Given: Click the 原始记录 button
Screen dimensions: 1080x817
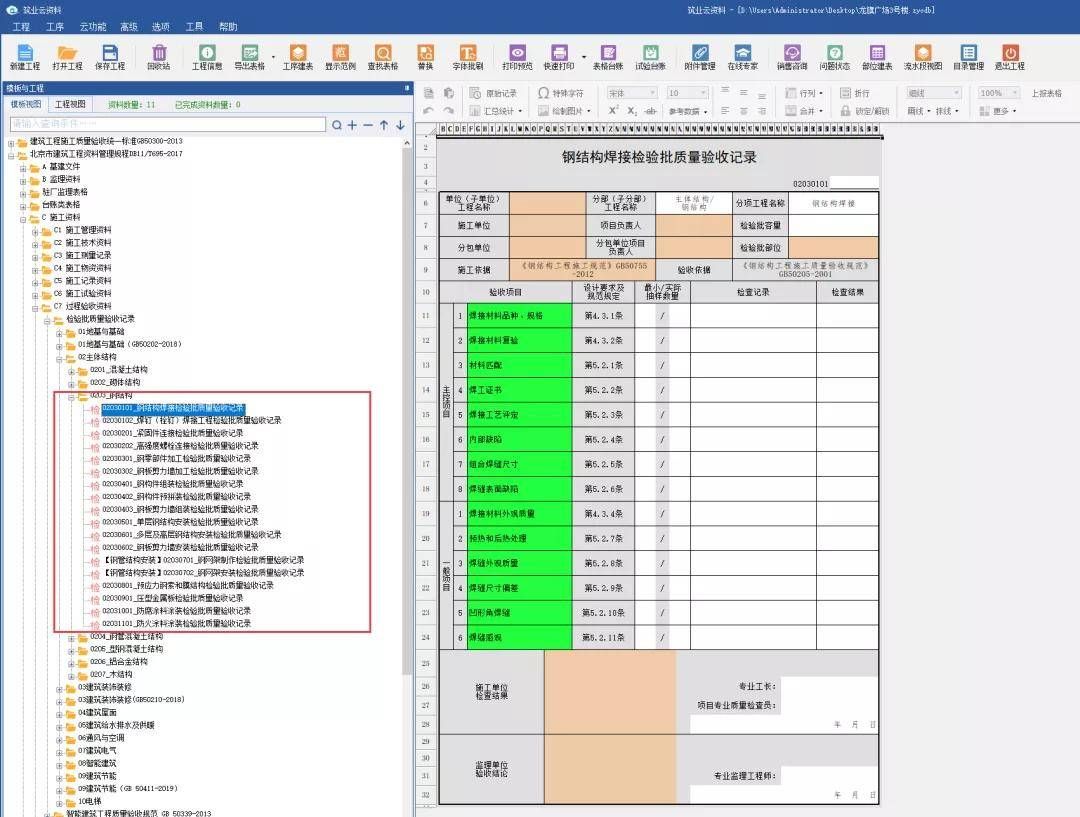Looking at the screenshot, I should (493, 93).
